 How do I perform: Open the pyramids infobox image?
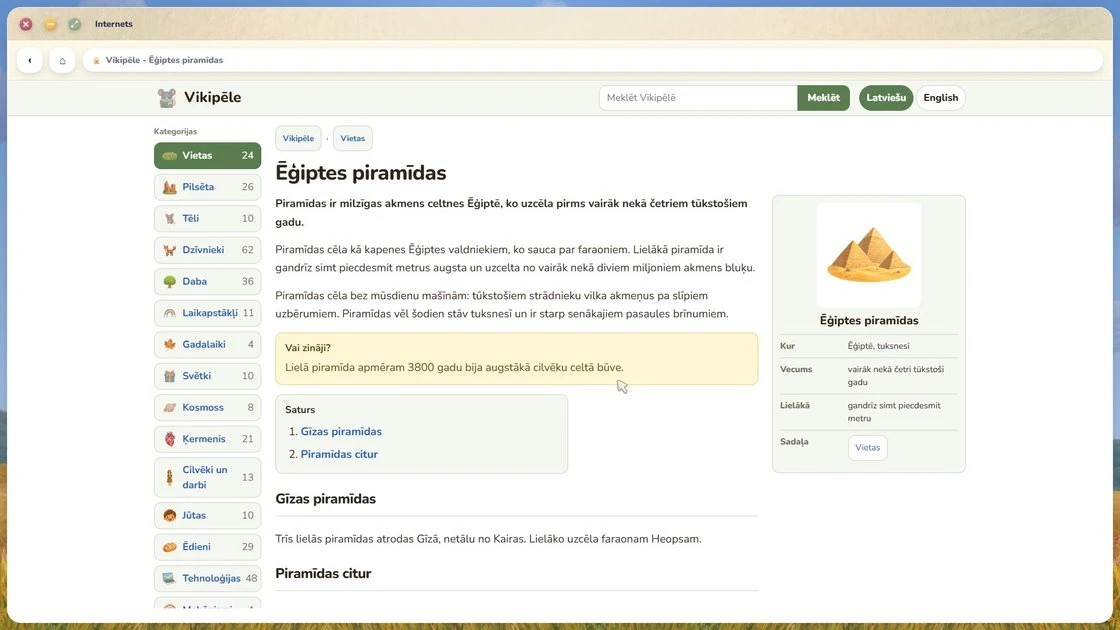pos(869,255)
